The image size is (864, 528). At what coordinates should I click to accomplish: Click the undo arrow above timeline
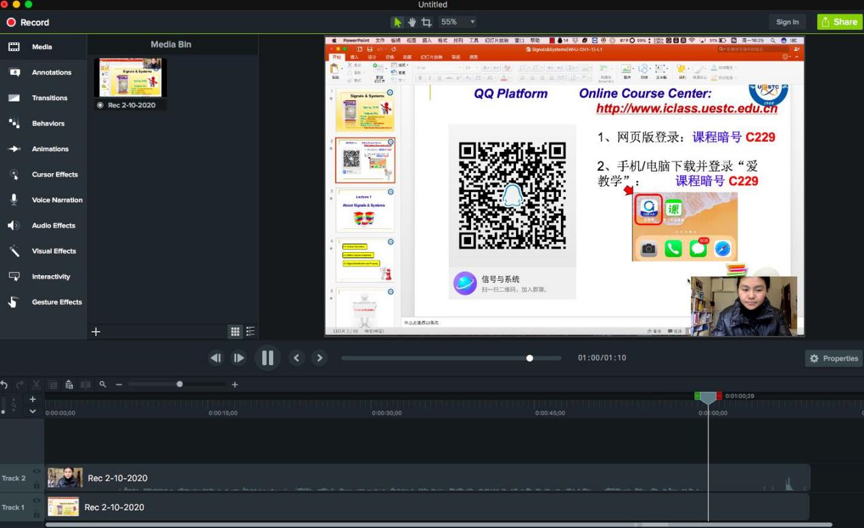(x=5, y=384)
